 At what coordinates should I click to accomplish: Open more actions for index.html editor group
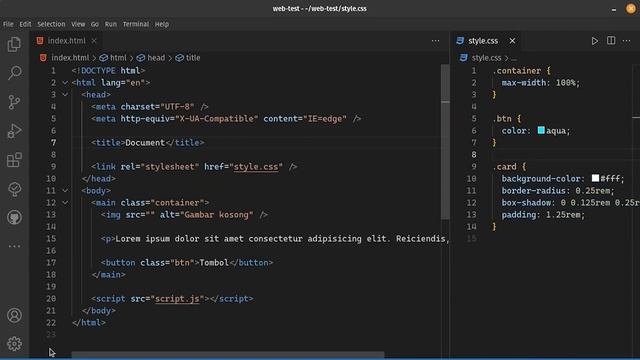coord(436,41)
